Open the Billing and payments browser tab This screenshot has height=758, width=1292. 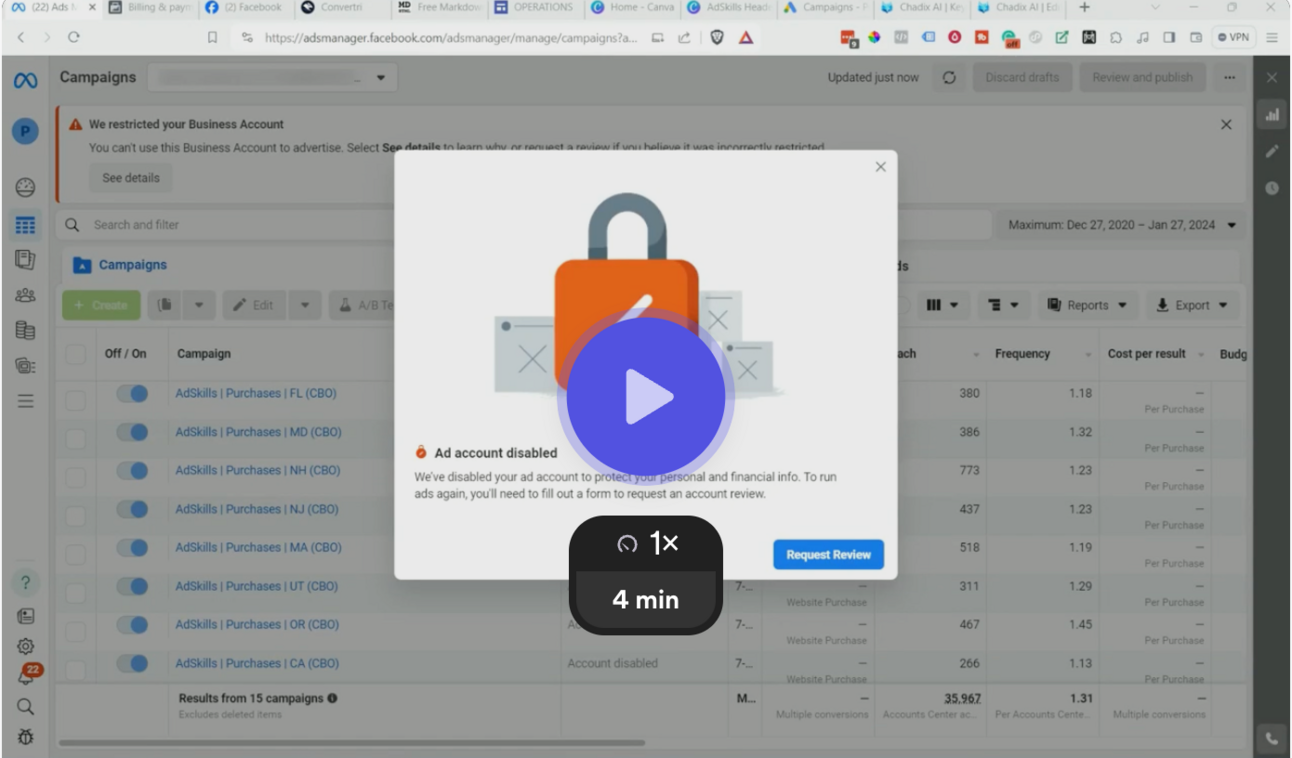149,8
